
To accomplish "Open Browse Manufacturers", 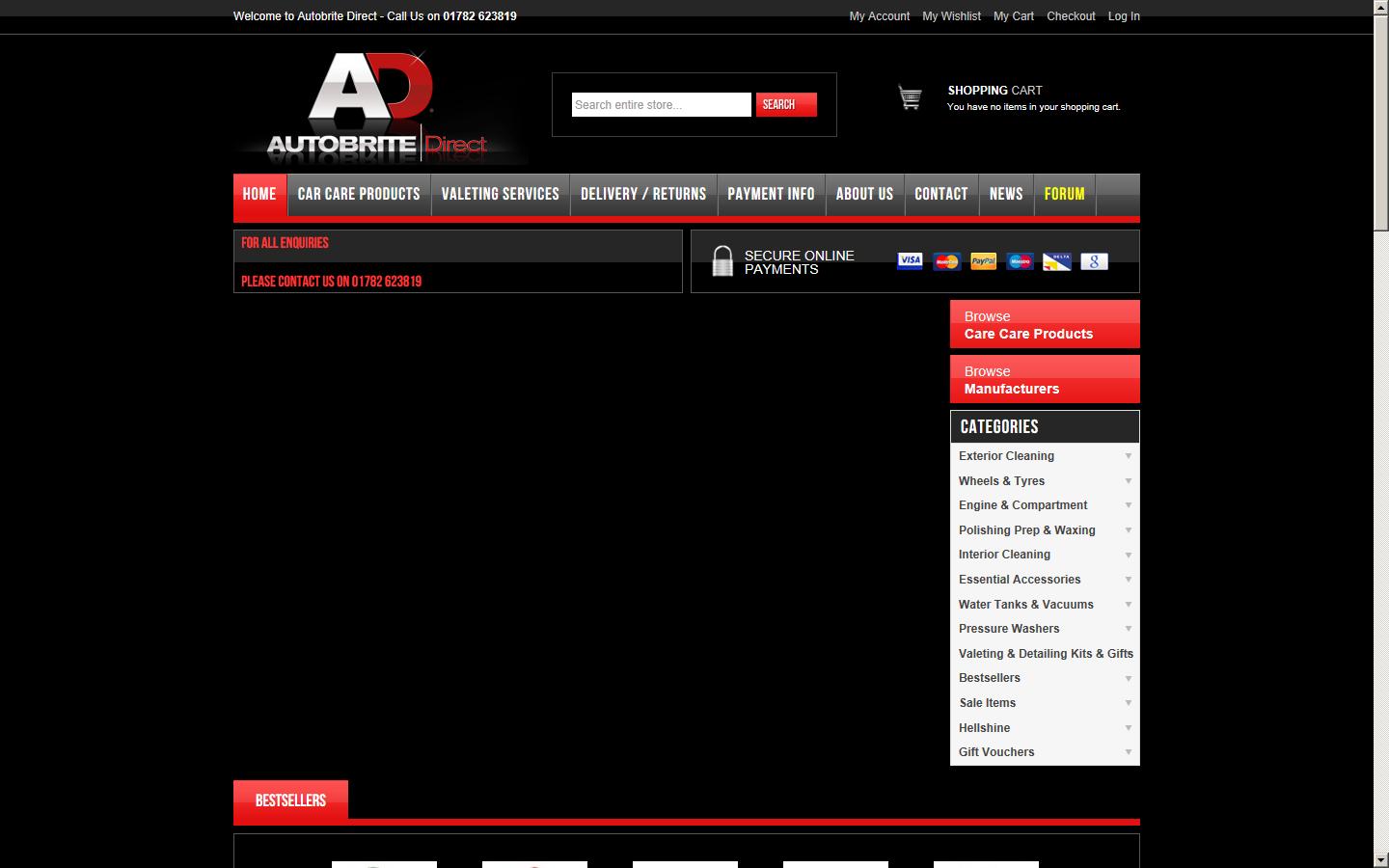I will (1045, 379).
